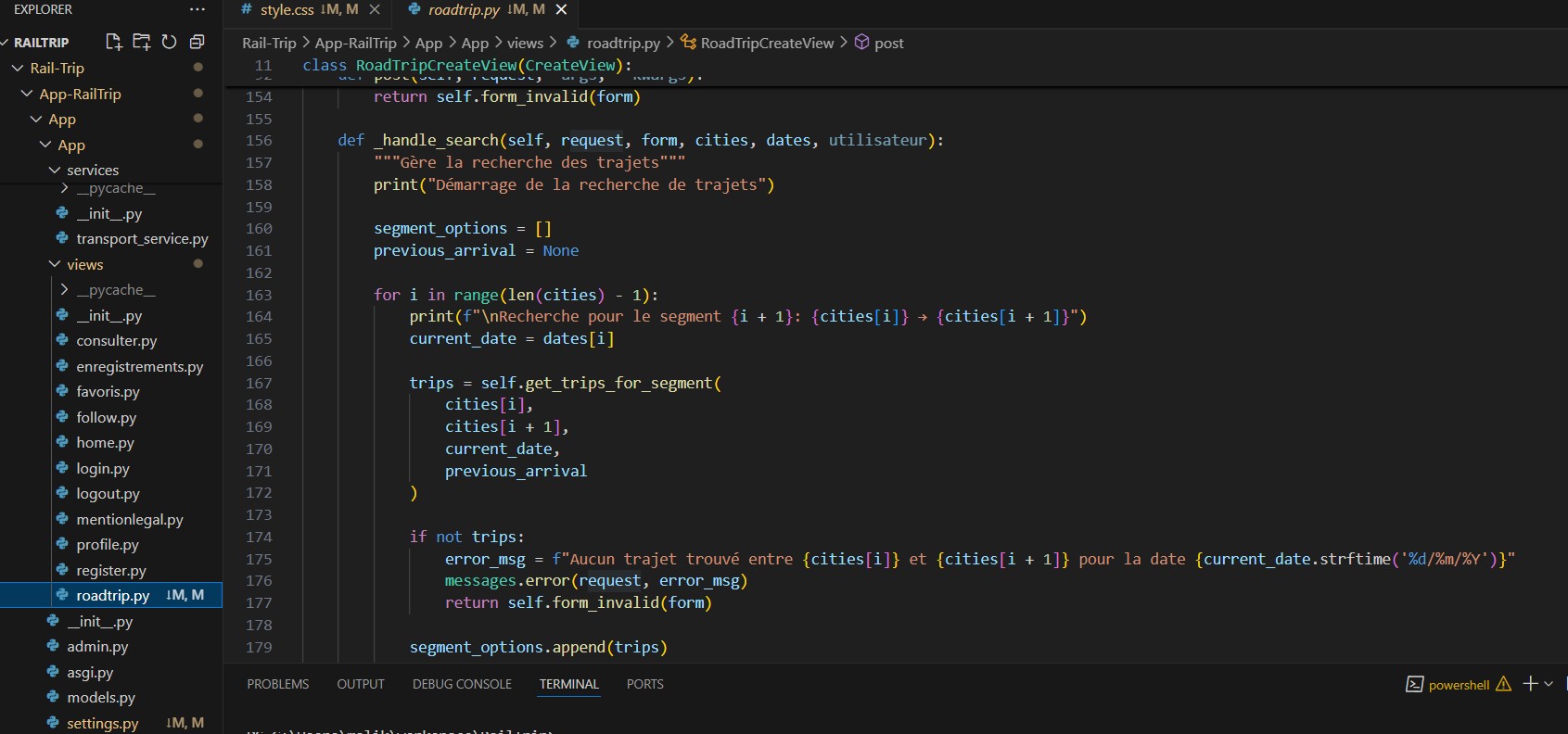Expand the __pycache__ folder under services
The height and width of the screenshot is (734, 1568).
(64, 188)
